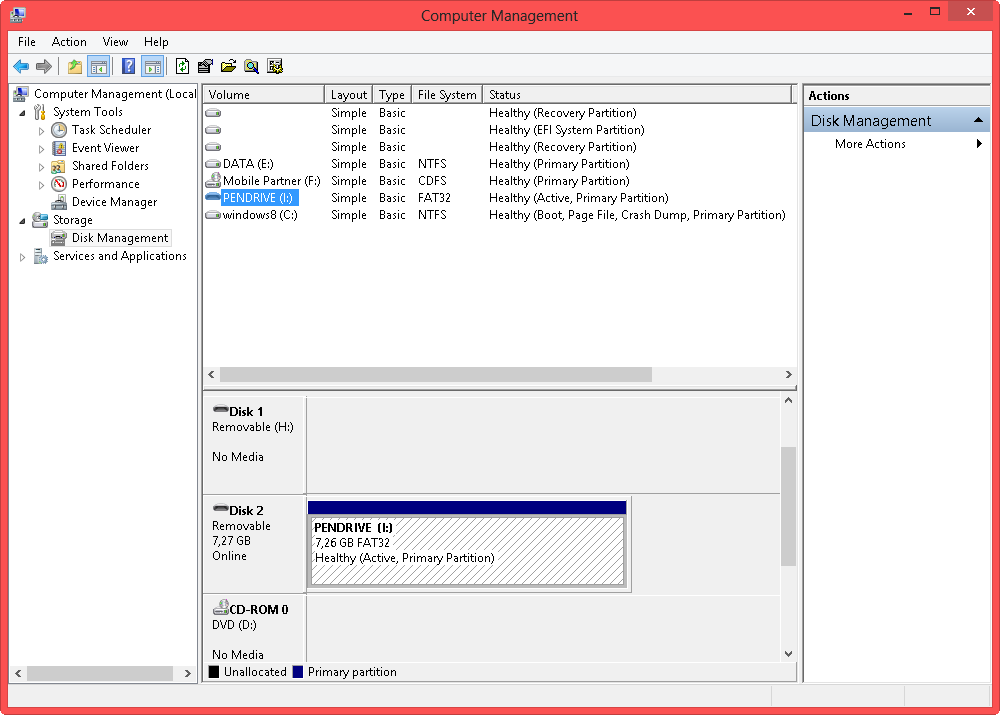
Task: Expand Services and Applications node arrow
Action: click(22, 257)
